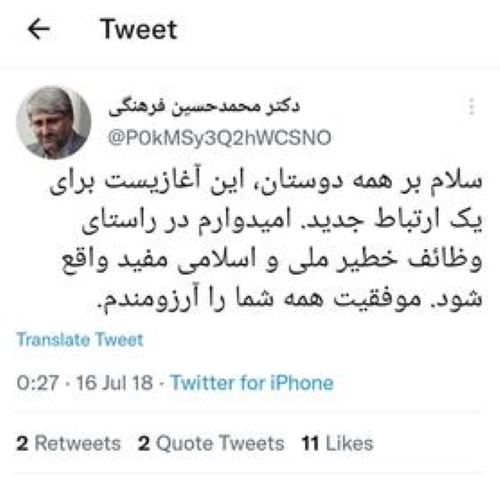The height and width of the screenshot is (478, 500).
Task: Open the Twitter for iPhone source link
Action: click(x=252, y=382)
